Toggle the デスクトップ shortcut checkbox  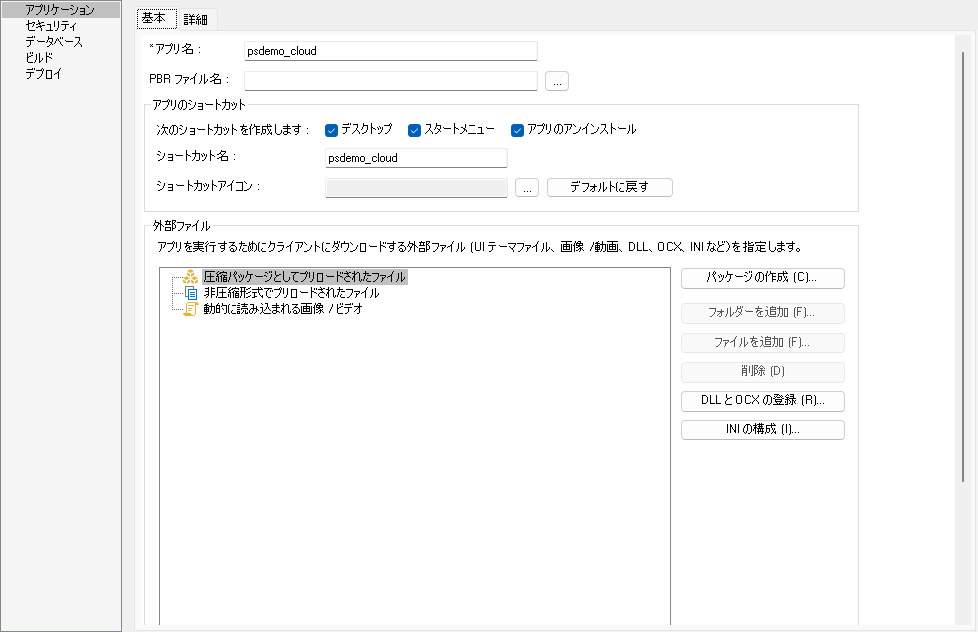[332, 130]
